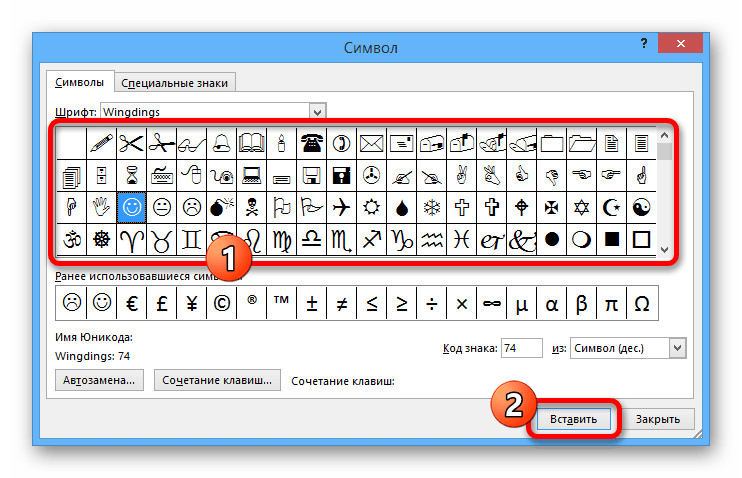Choose the open folder symbol
The width and height of the screenshot is (742, 478).
tap(582, 143)
